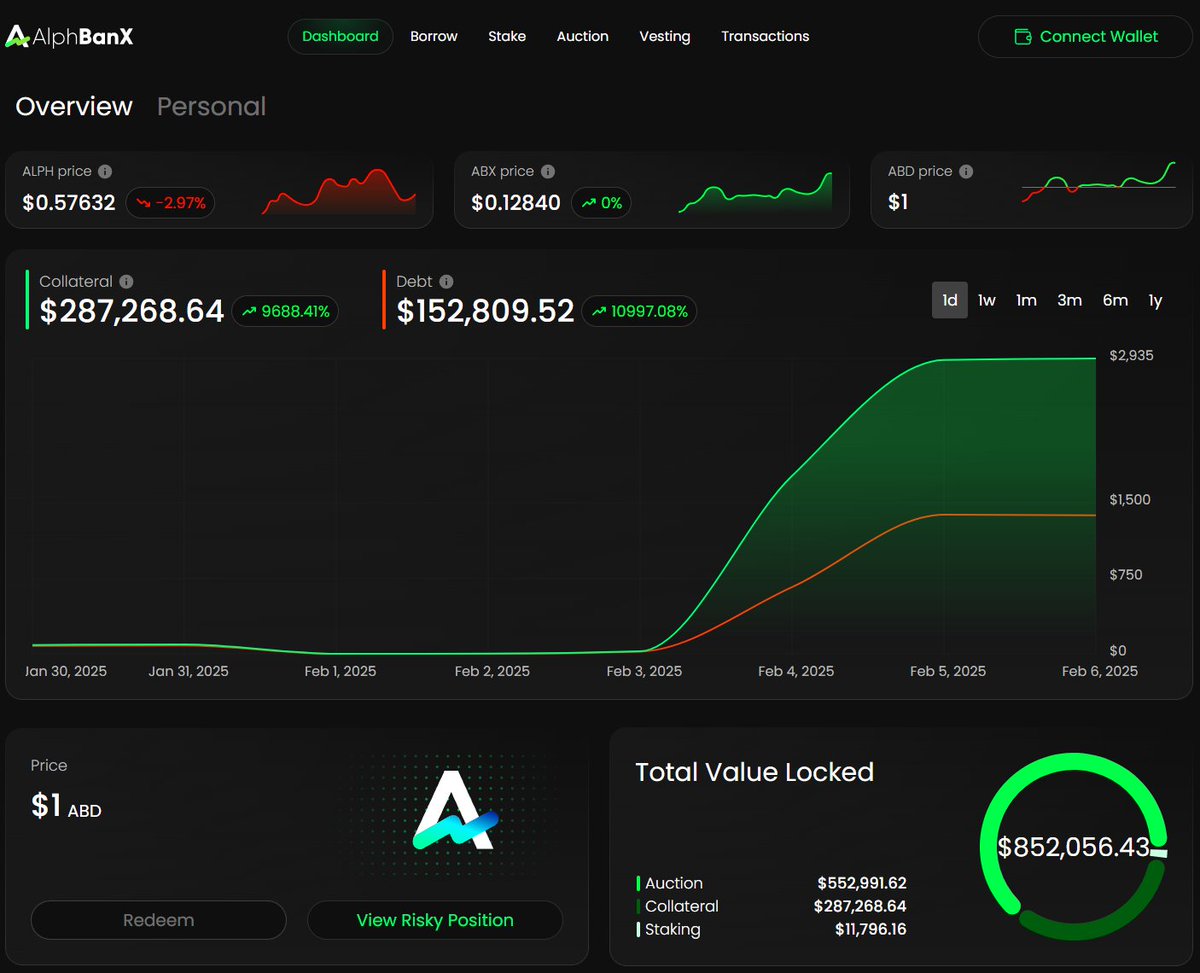Screen dimensions: 1200x973
Task: Click the $552,991.62 Auction amount
Action: 862,883
